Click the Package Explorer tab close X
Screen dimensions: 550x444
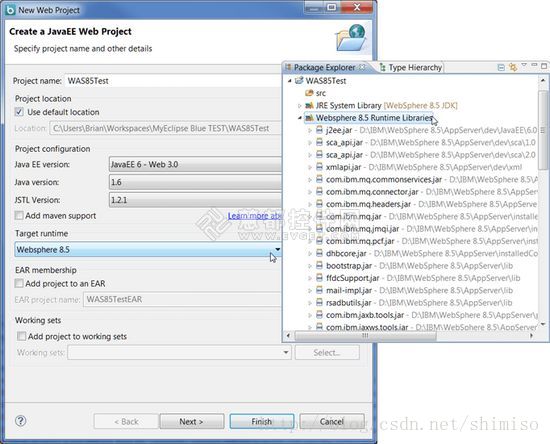pos(362,67)
